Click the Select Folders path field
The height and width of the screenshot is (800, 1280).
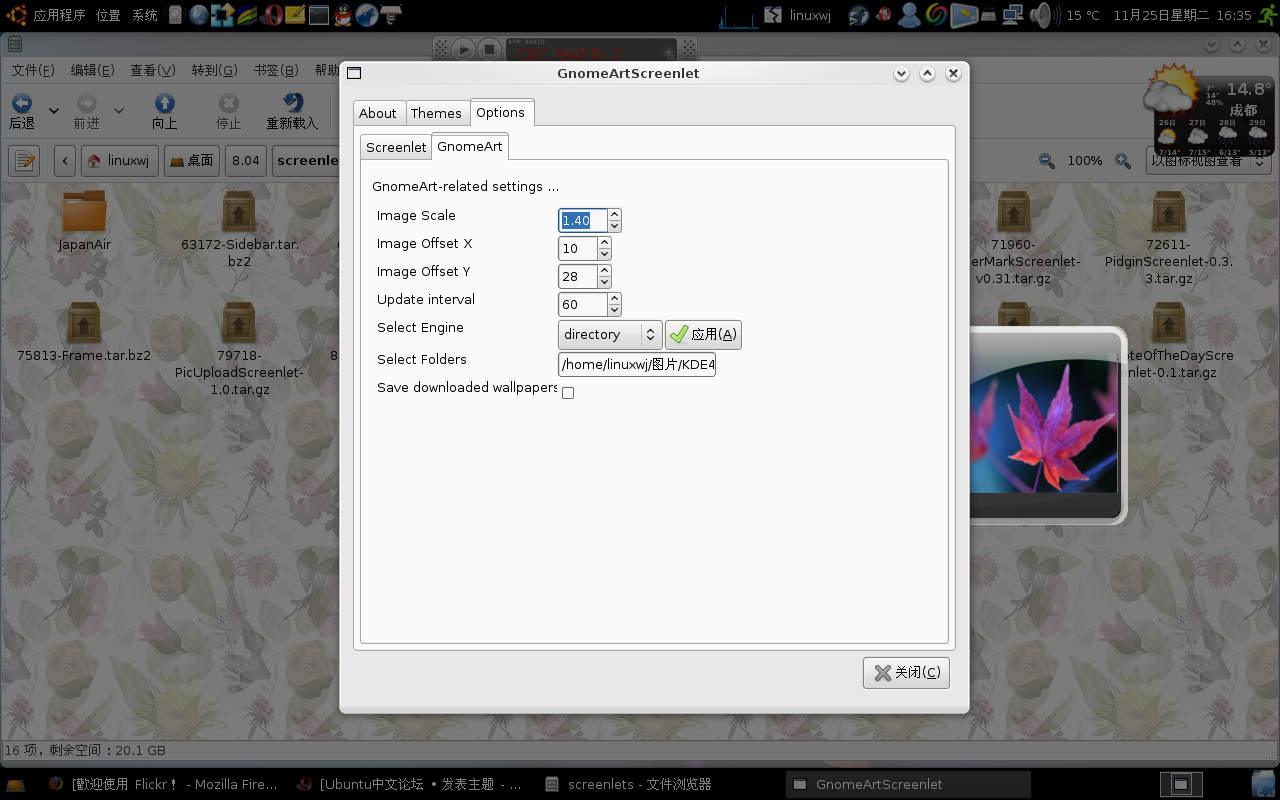coord(637,364)
